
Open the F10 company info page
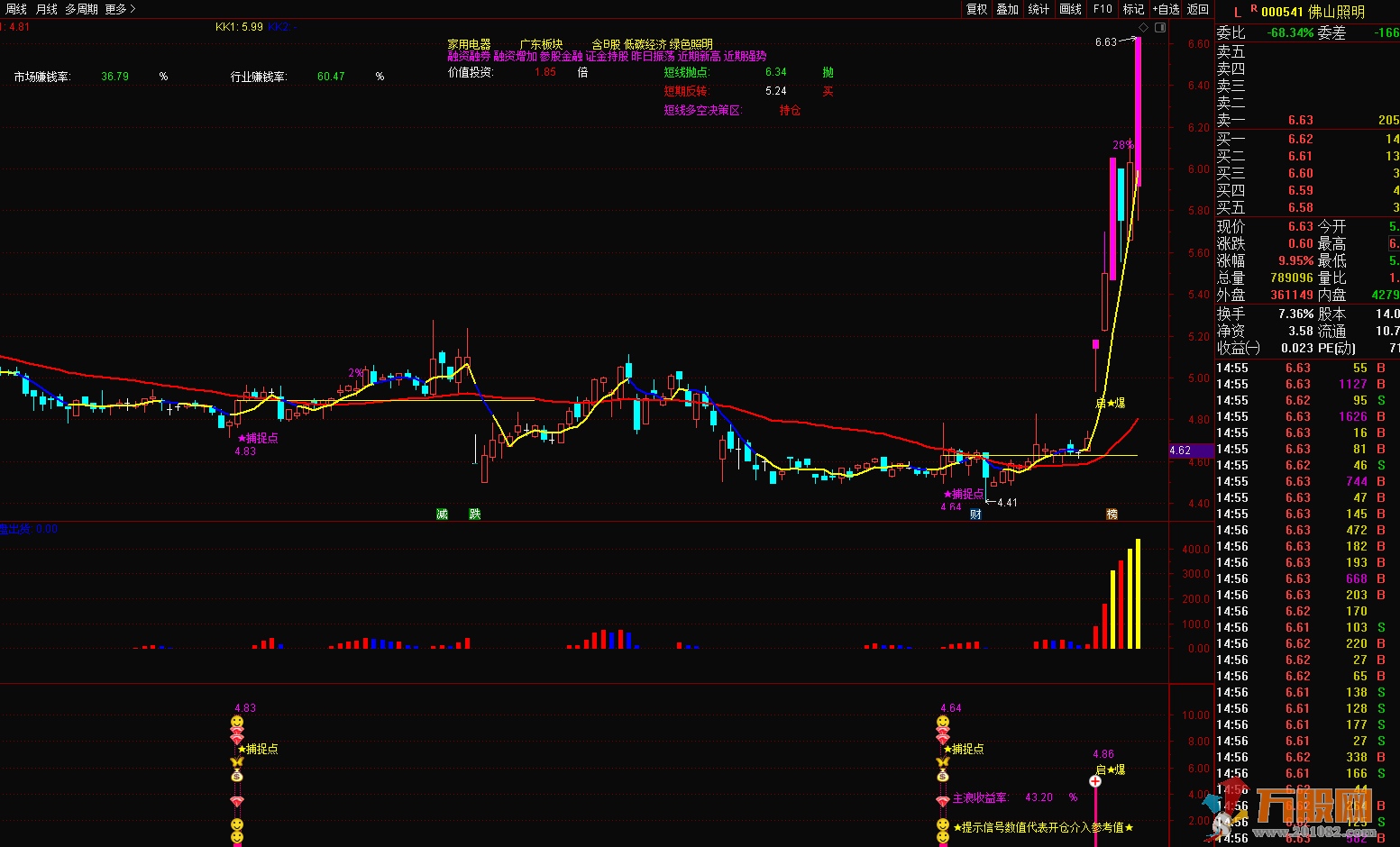coord(1103,9)
